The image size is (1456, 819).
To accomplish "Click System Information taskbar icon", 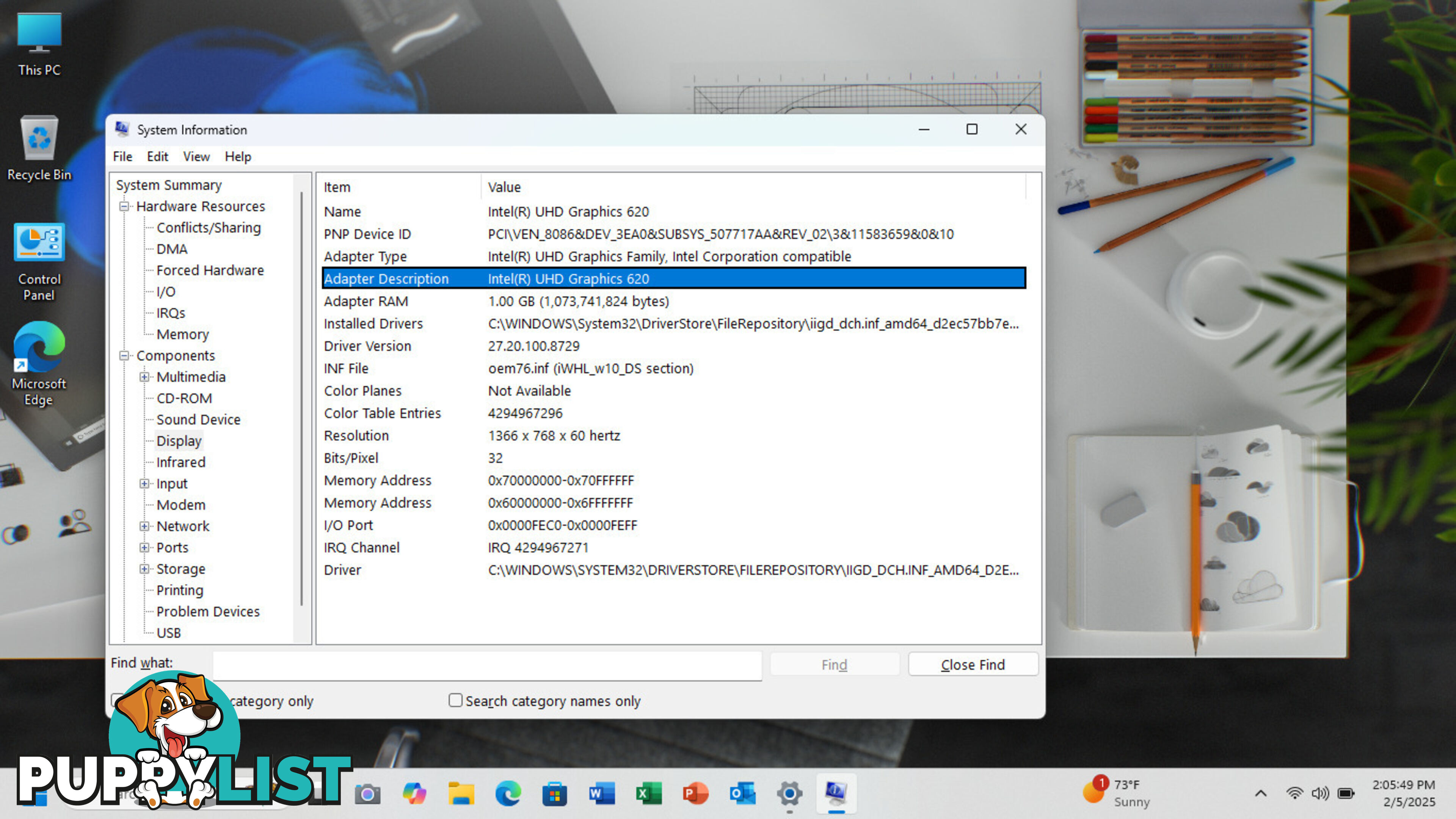I will pyautogui.click(x=836, y=794).
